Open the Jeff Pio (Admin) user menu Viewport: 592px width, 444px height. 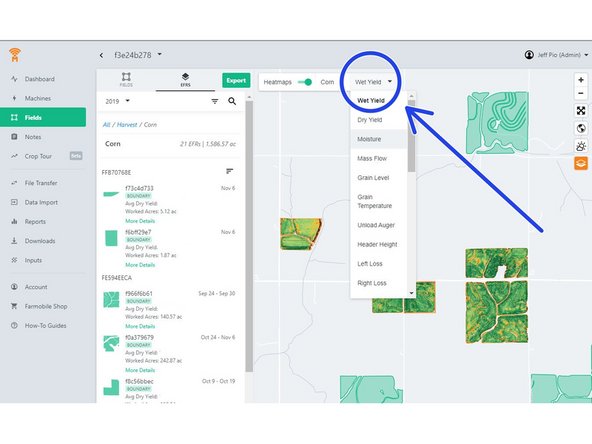556,55
